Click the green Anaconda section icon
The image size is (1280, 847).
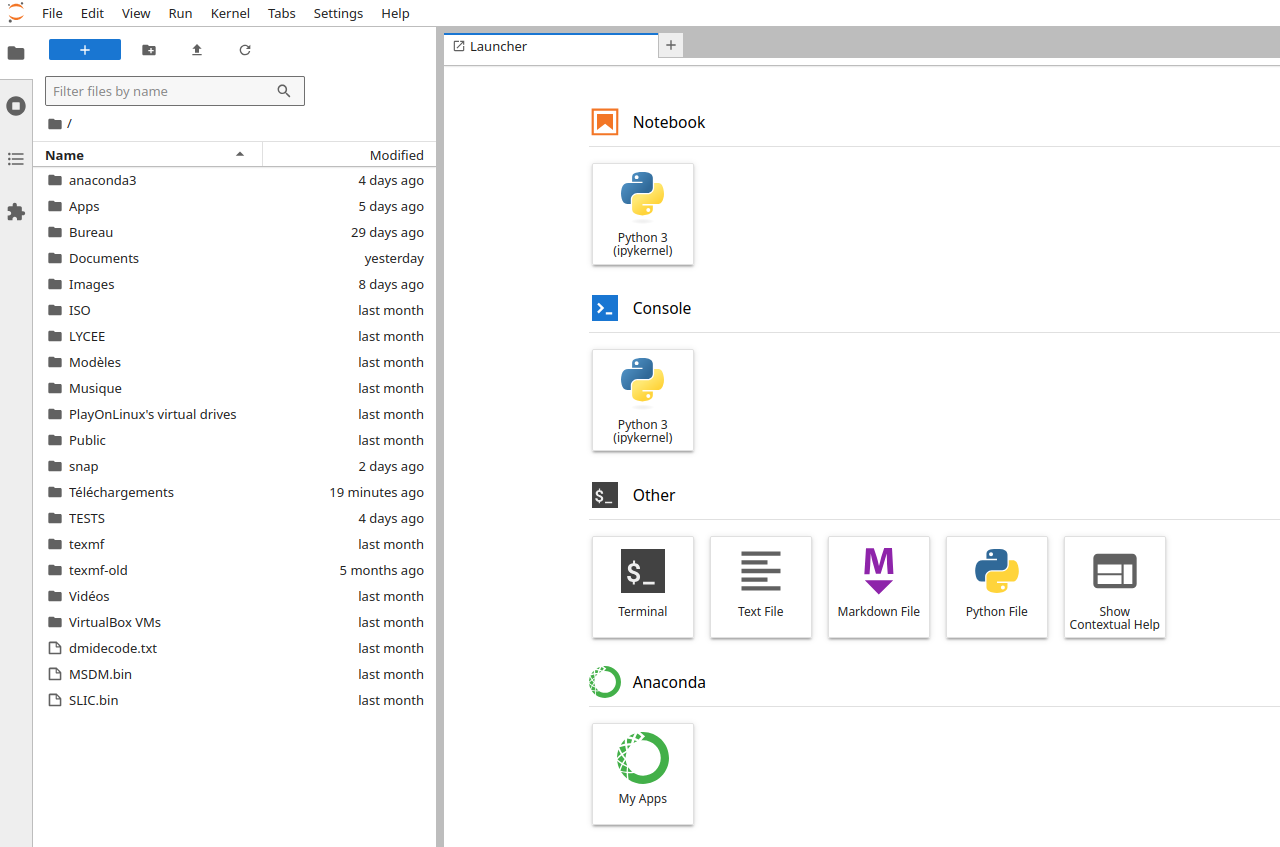605,682
